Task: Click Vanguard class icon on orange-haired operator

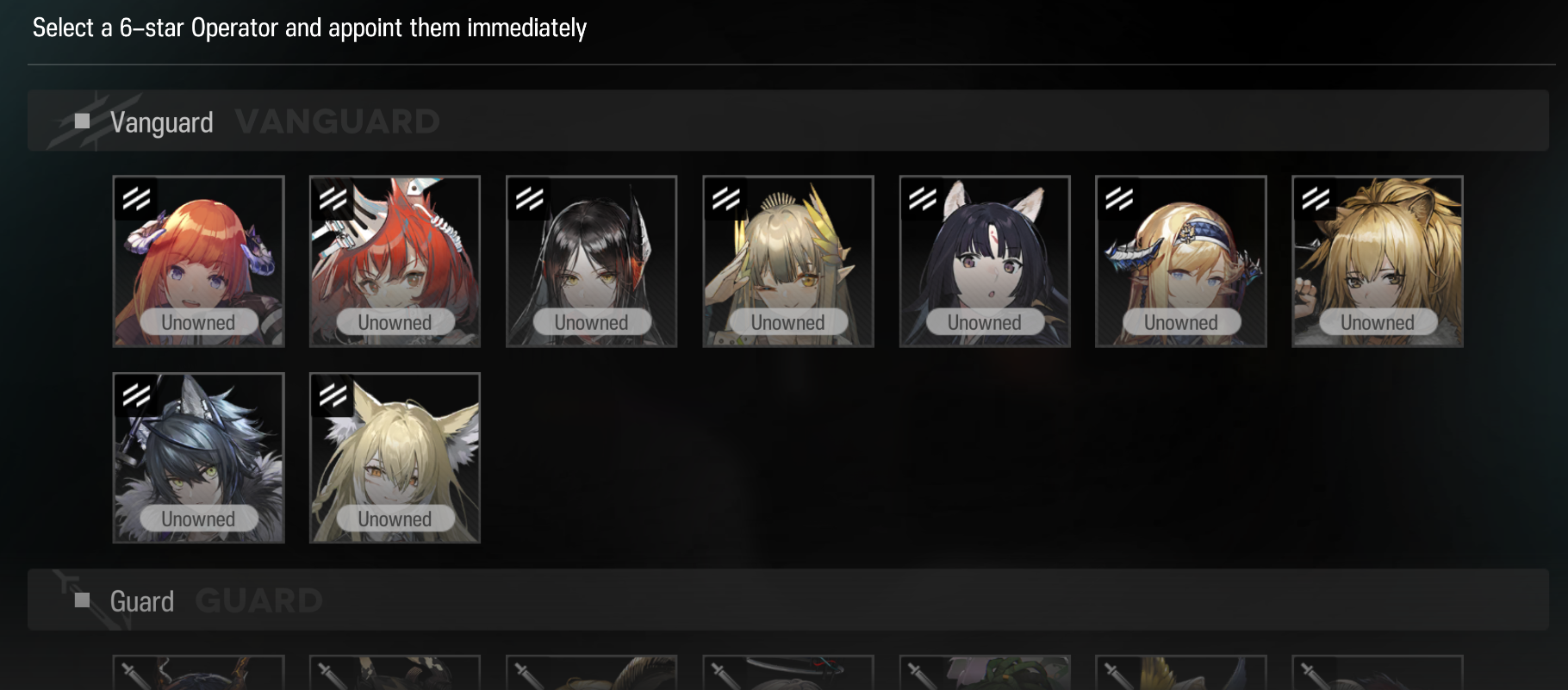Action: [136, 199]
